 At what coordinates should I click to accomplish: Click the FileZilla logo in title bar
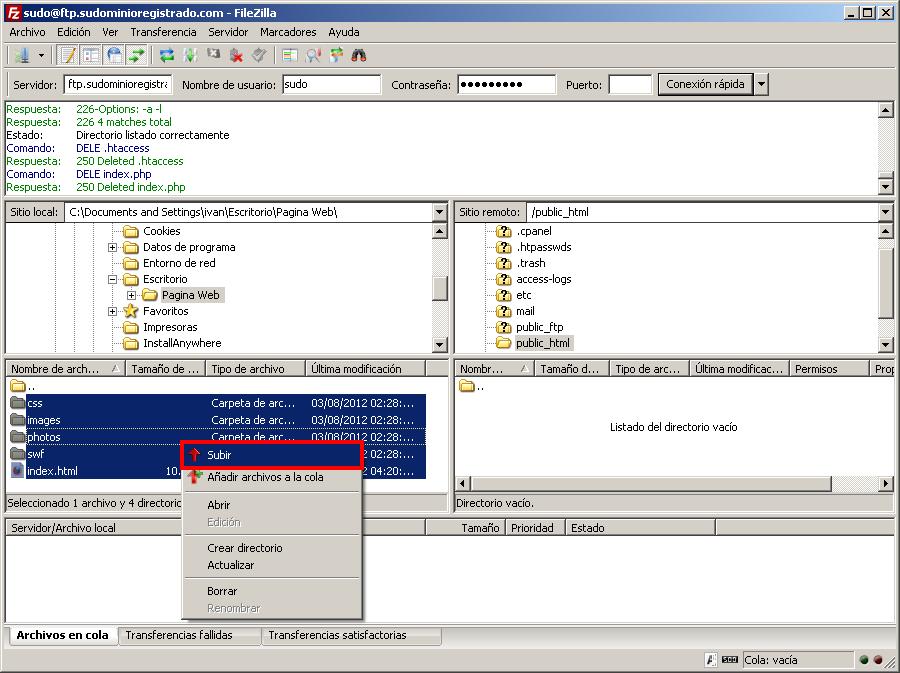13,13
